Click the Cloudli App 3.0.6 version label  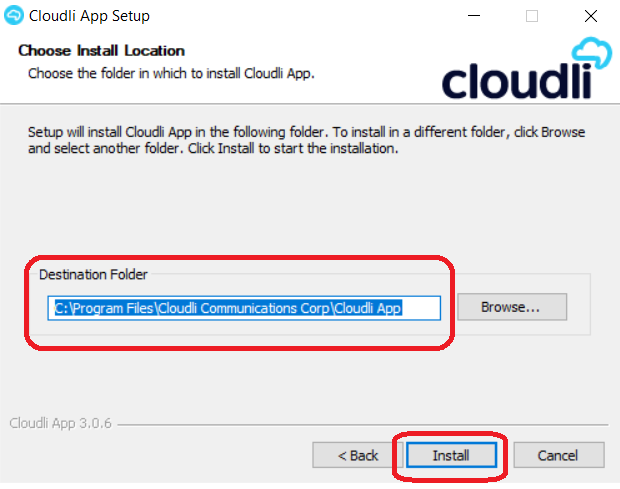(60, 423)
